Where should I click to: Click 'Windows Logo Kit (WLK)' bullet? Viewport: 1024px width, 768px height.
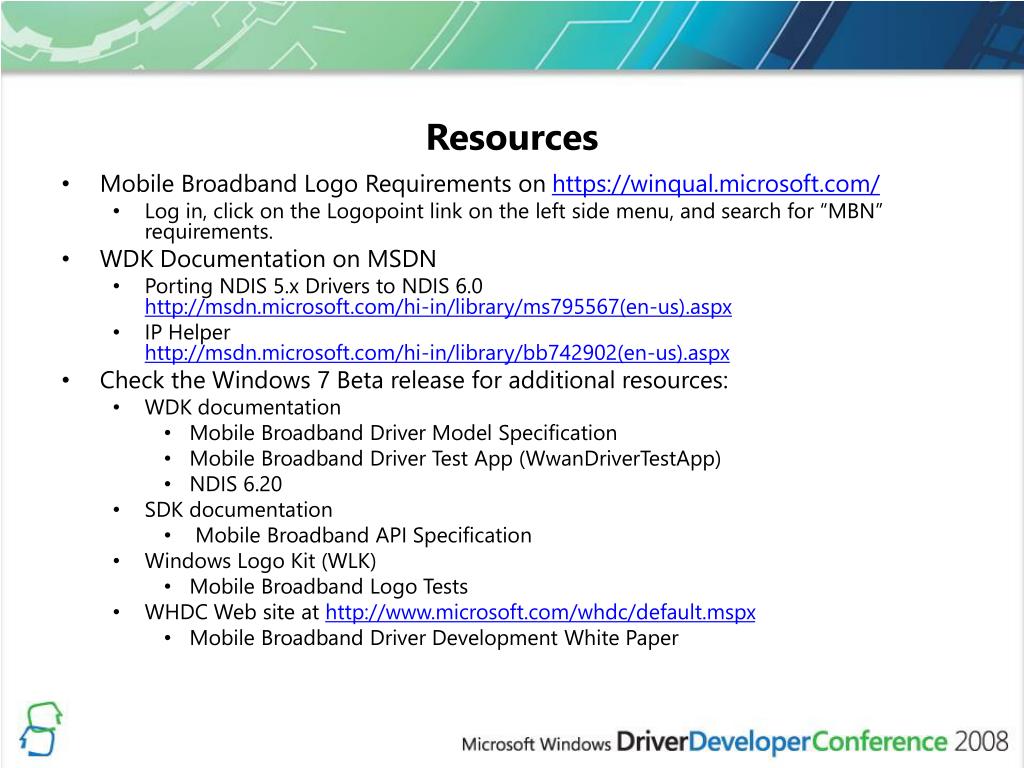[x=260, y=561]
